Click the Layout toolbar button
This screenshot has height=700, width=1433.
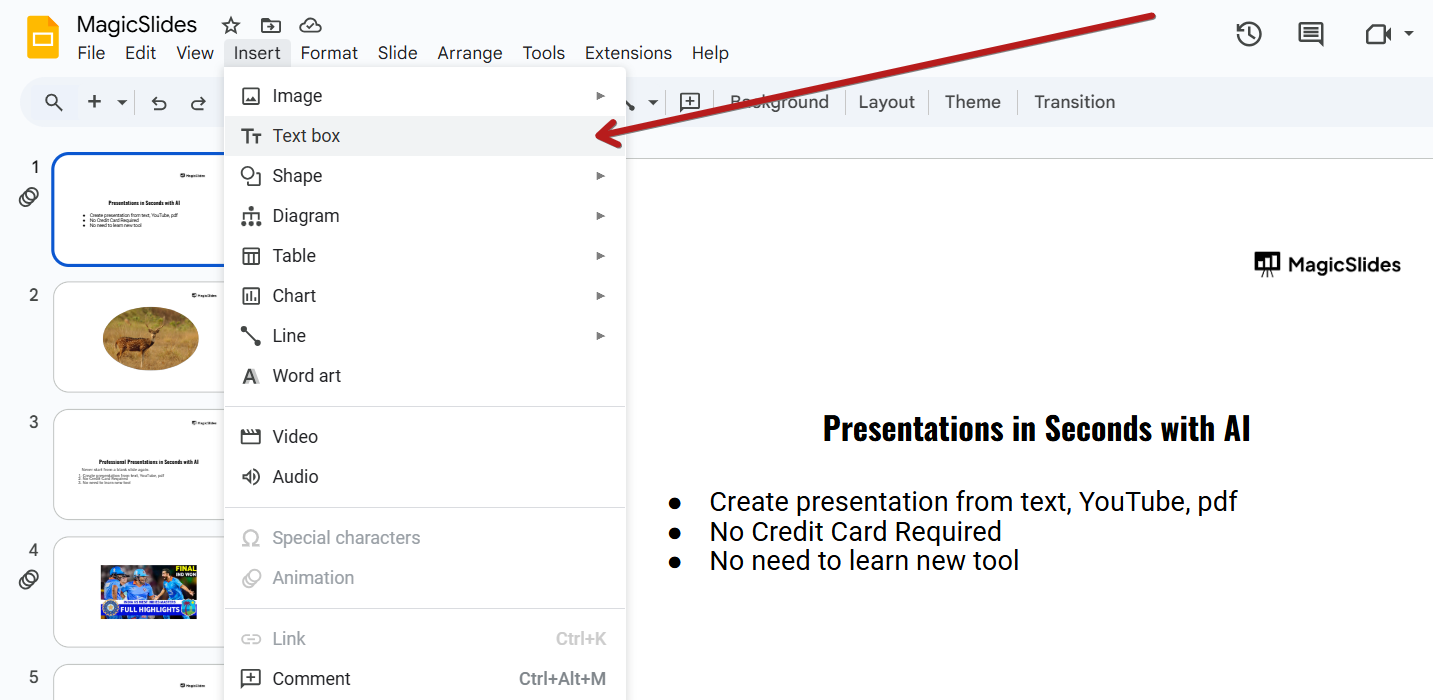[x=887, y=102]
